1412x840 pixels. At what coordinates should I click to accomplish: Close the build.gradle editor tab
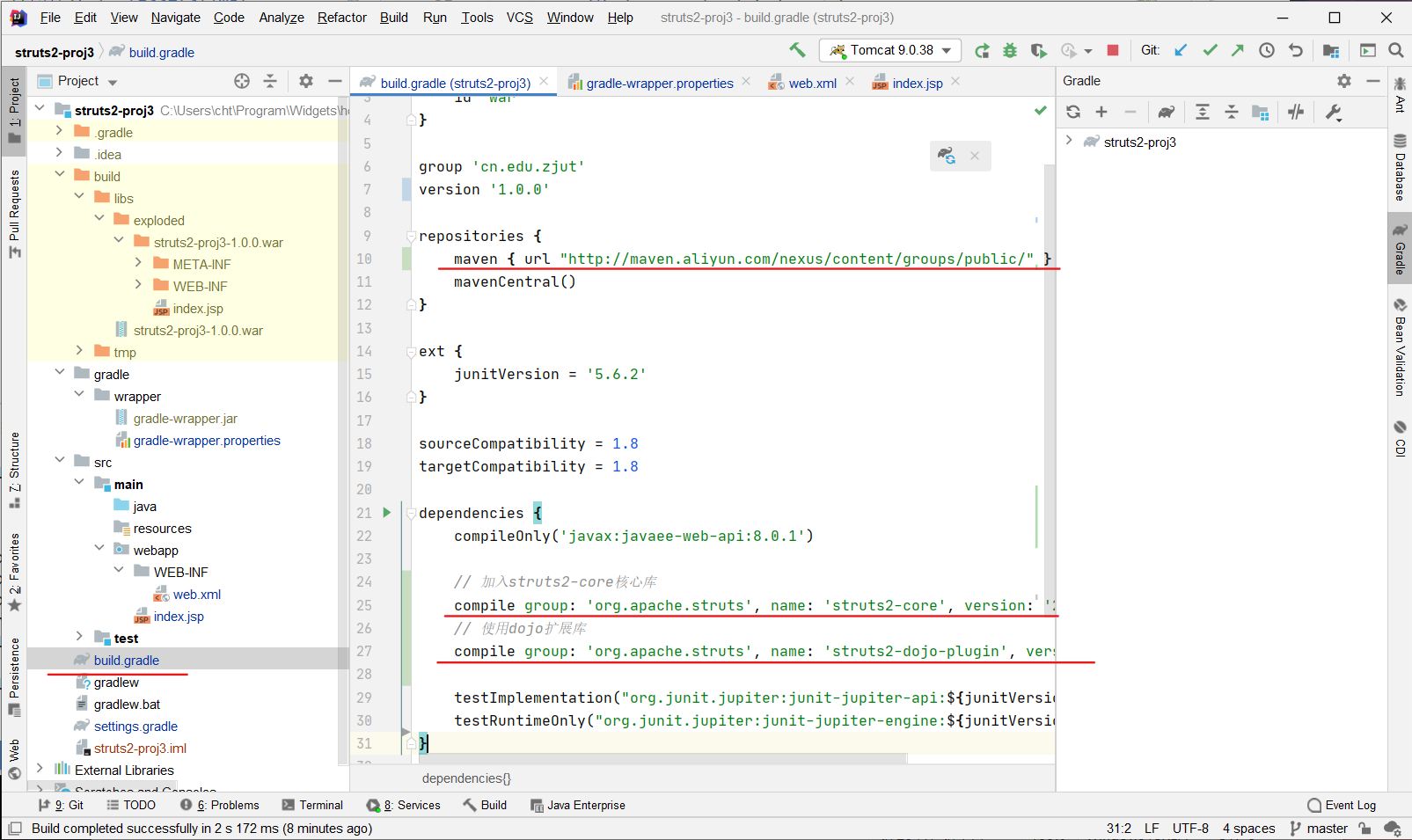[544, 82]
